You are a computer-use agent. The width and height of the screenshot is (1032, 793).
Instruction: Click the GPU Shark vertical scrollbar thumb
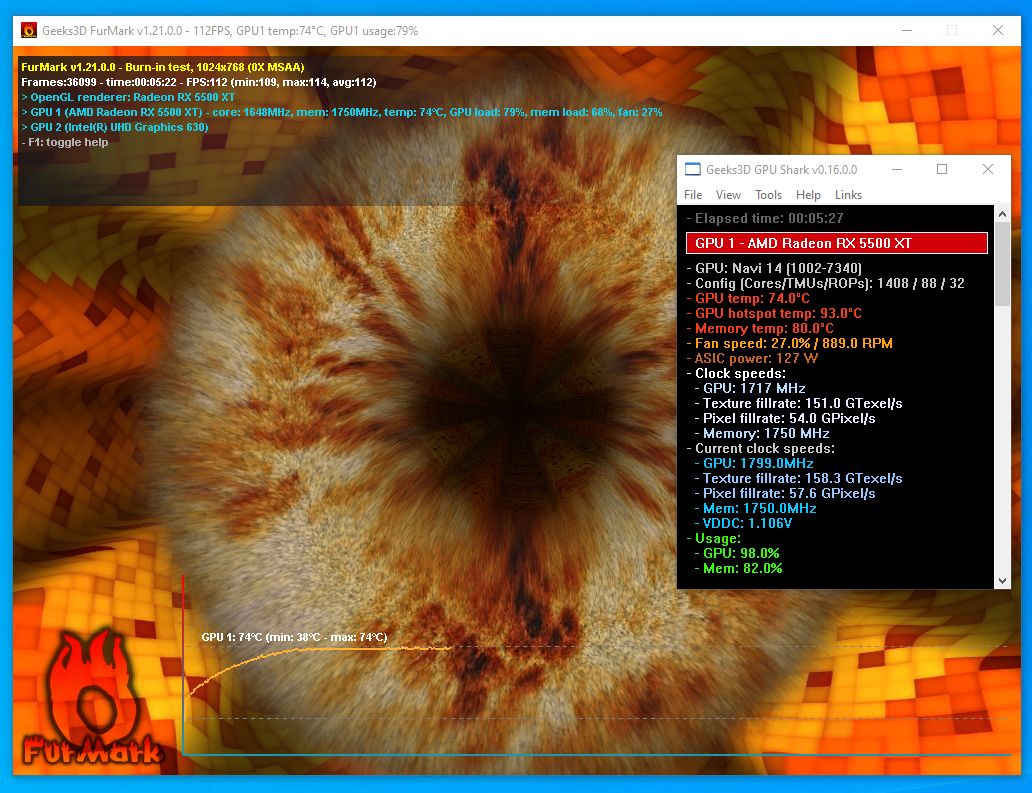[1002, 263]
